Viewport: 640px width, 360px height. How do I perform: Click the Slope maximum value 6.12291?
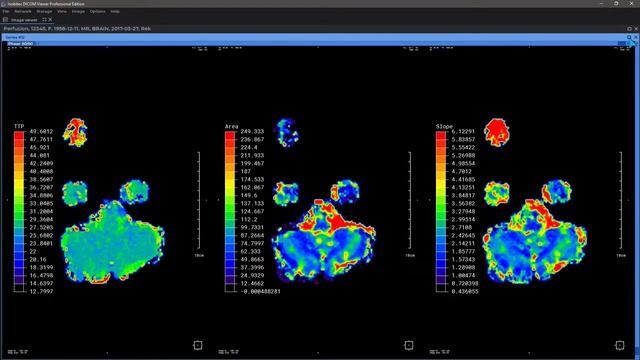[463, 131]
